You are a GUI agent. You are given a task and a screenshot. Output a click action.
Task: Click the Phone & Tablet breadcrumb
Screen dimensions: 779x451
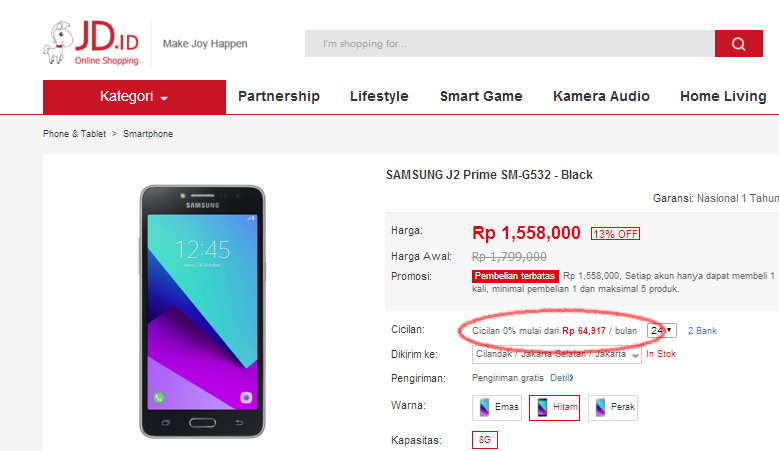[x=74, y=134]
